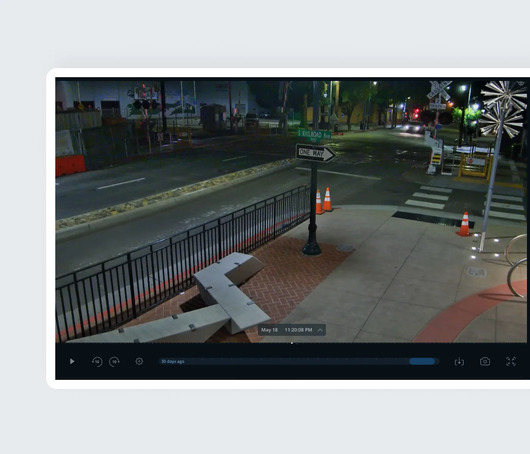Viewport: 530px width, 454px height.
Task: Click the lone orange cone near crosswalk
Action: (x=465, y=224)
